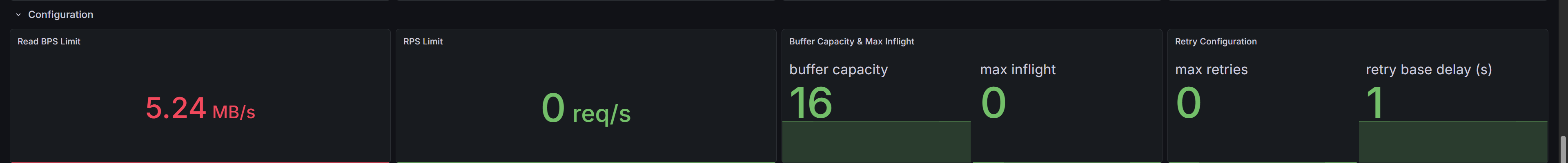Select the retry base delay (s) label

(x=1428, y=69)
